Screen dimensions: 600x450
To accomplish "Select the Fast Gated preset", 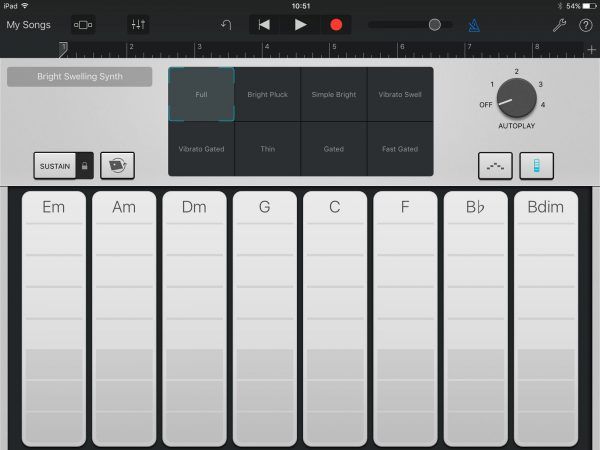I will [x=400, y=149].
